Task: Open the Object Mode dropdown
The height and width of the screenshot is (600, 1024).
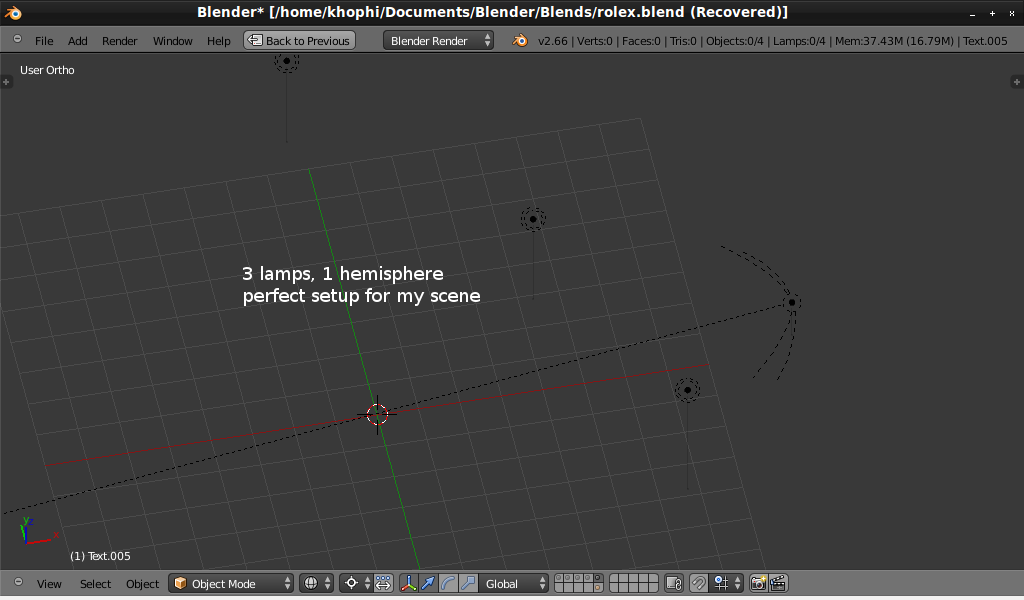Action: pyautogui.click(x=232, y=583)
